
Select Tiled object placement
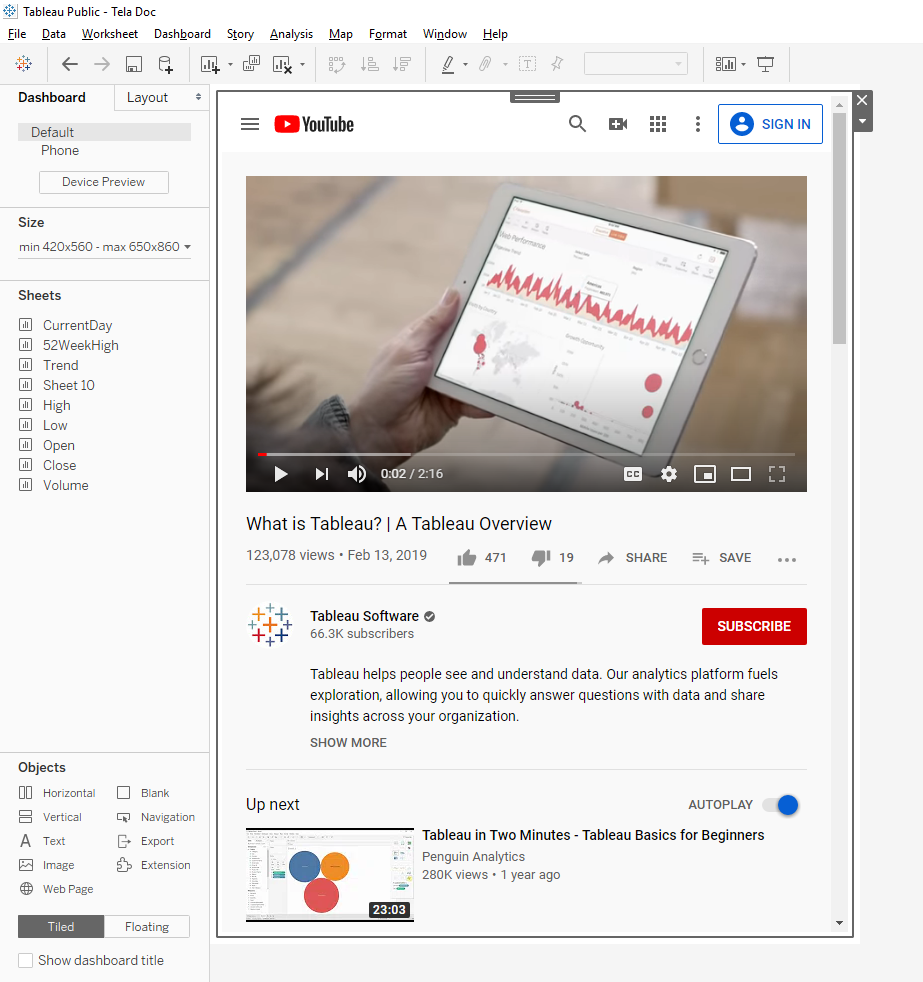point(61,927)
